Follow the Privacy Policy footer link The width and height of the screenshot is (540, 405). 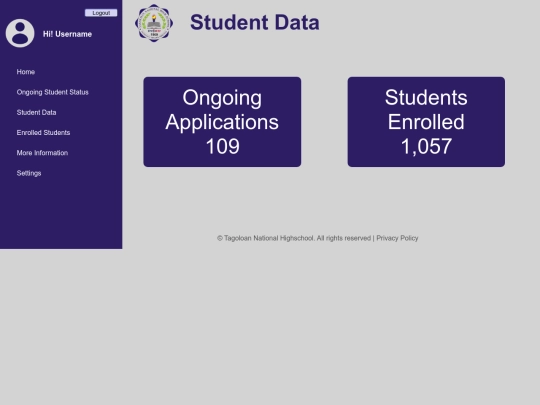click(397, 238)
